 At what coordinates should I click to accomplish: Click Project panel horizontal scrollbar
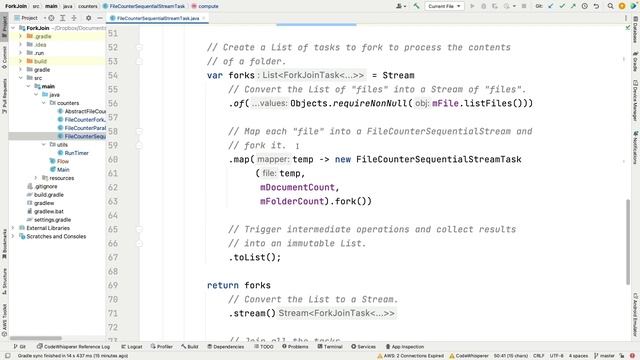[x=36, y=338]
